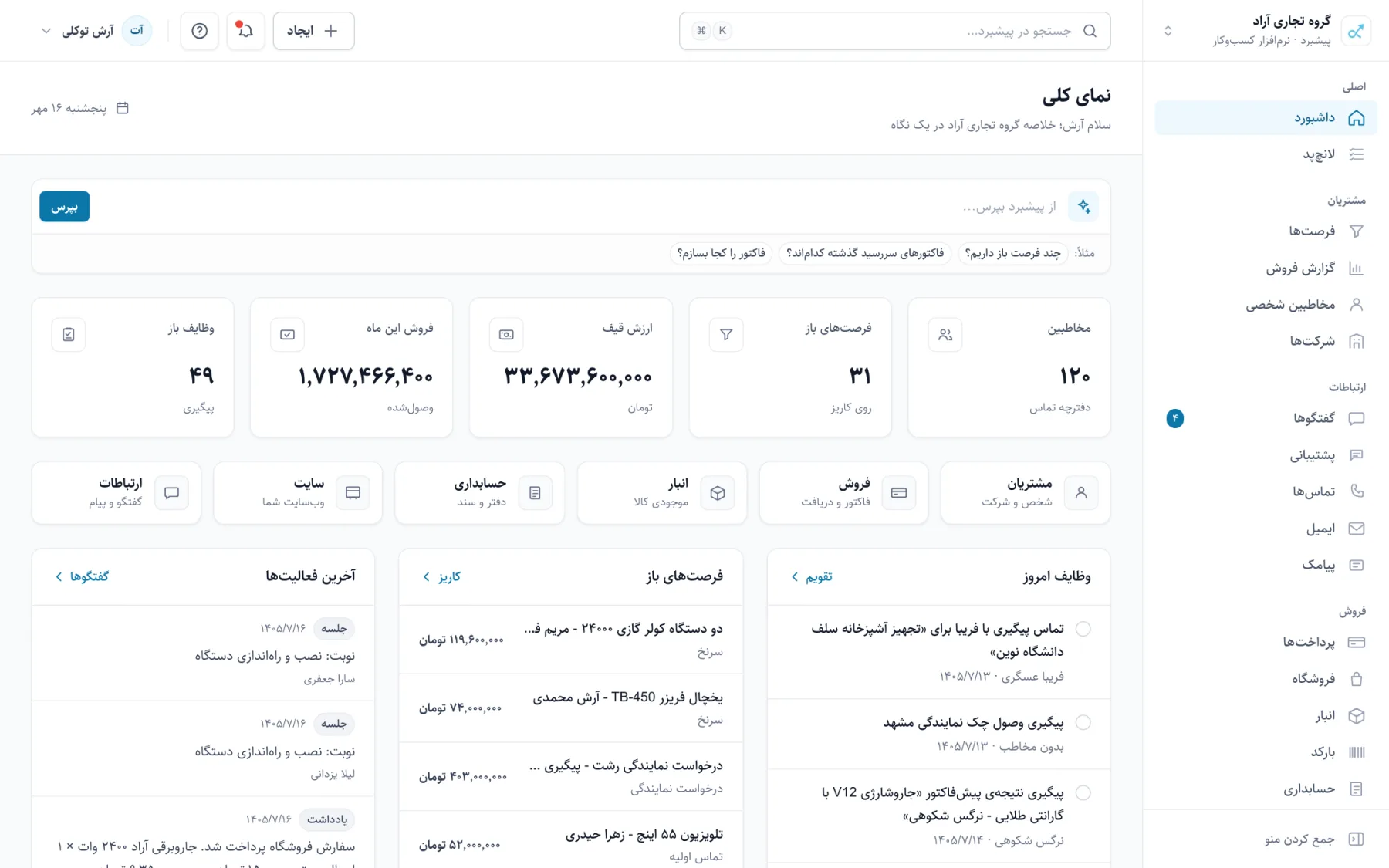Viewport: 1389px width, 868px height.
Task: Click the envelope icon beside ایمیل
Action: [1356, 529]
